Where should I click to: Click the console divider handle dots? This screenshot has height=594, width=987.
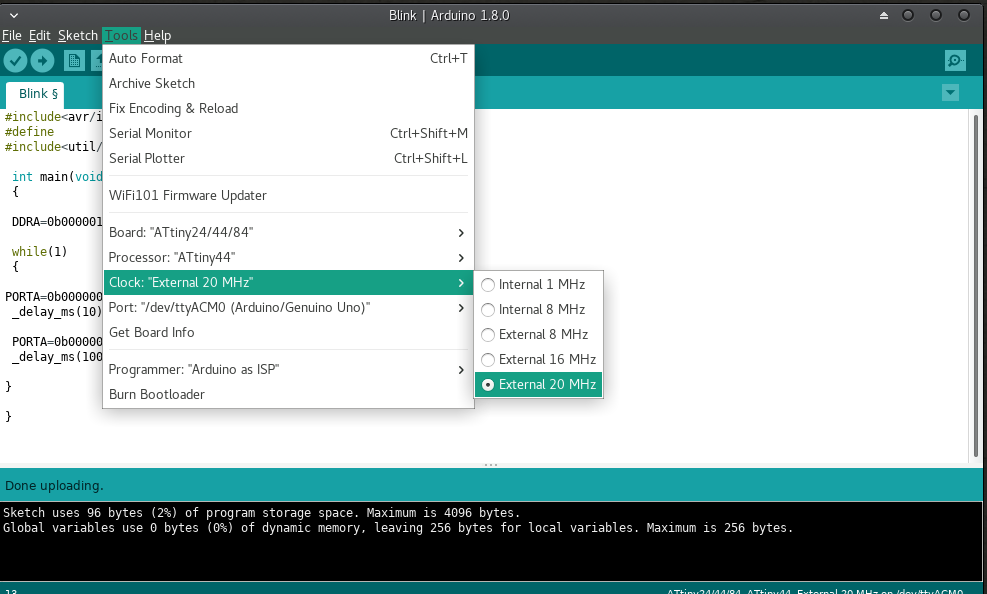[x=491, y=465]
